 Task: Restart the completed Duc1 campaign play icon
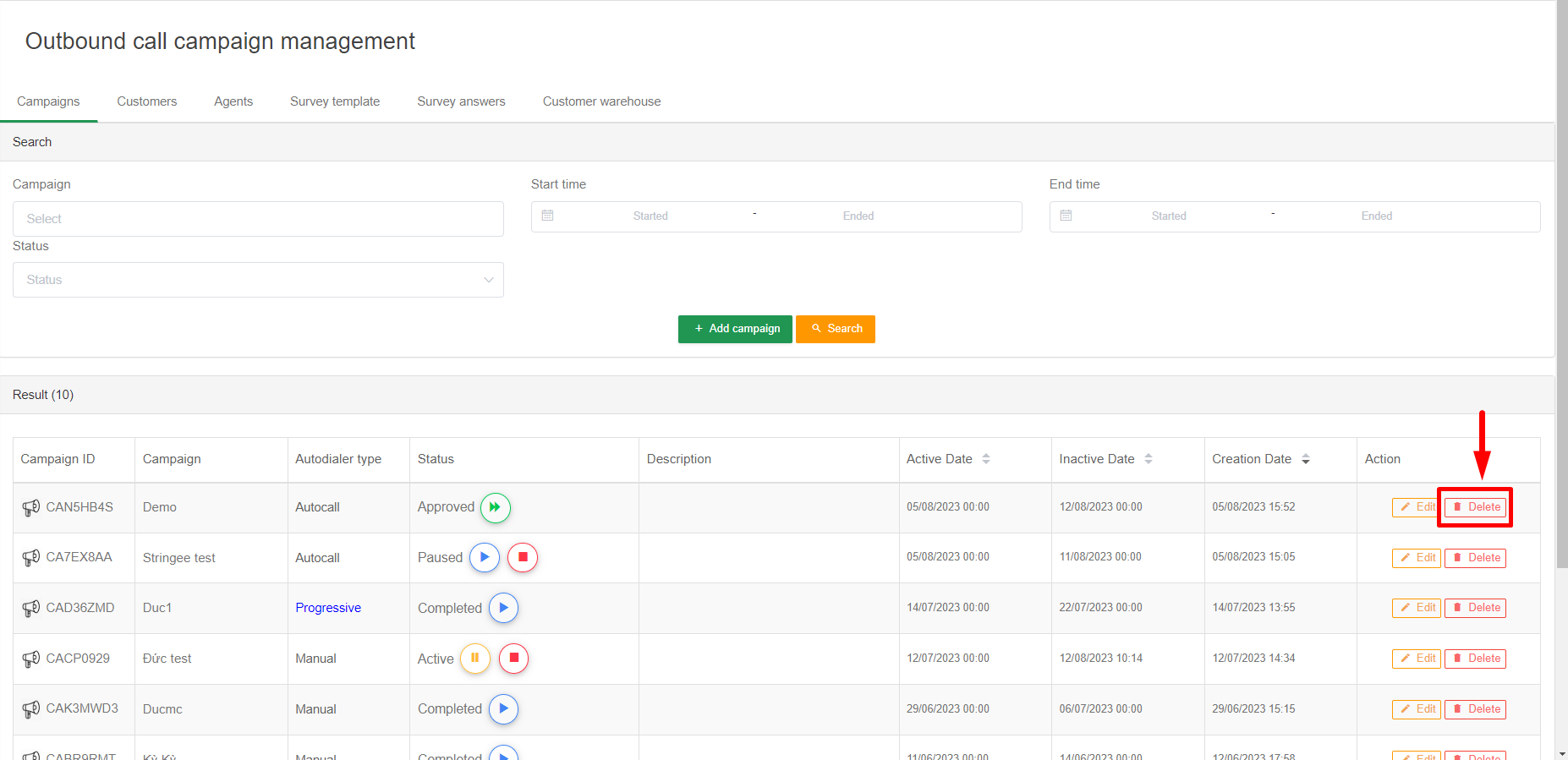(x=503, y=608)
